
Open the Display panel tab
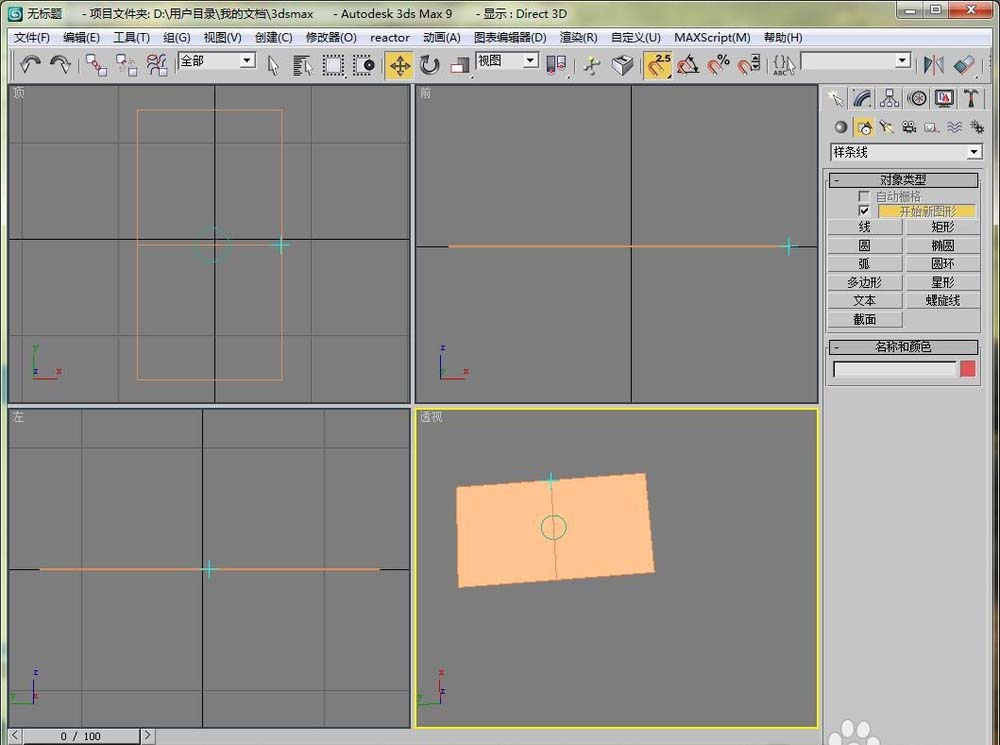[944, 98]
